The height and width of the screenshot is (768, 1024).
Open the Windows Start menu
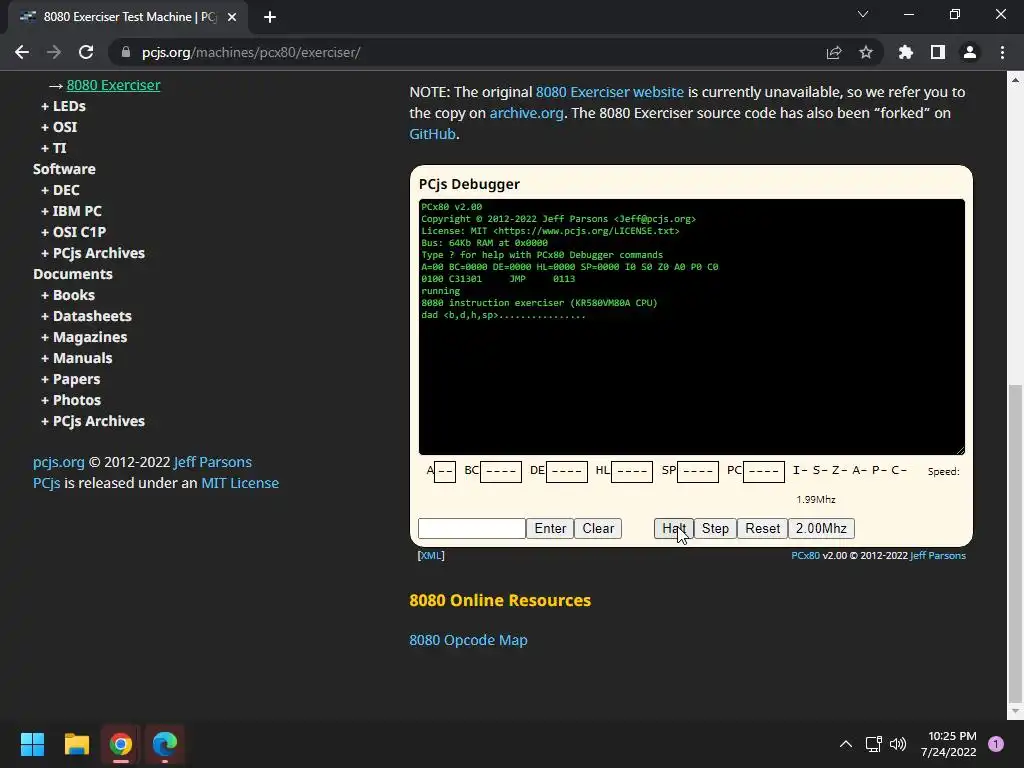(x=32, y=744)
